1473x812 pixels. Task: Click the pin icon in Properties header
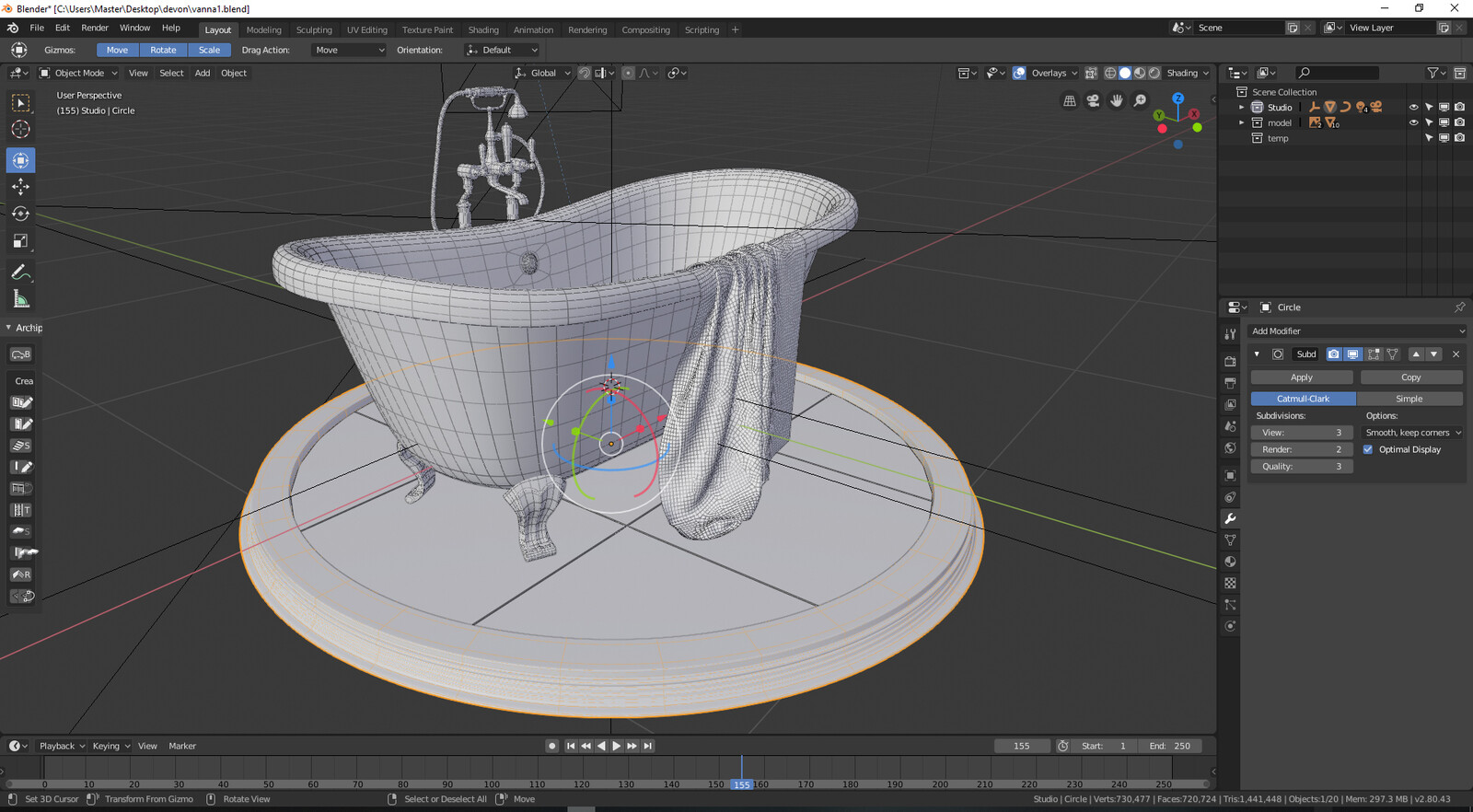1459,307
